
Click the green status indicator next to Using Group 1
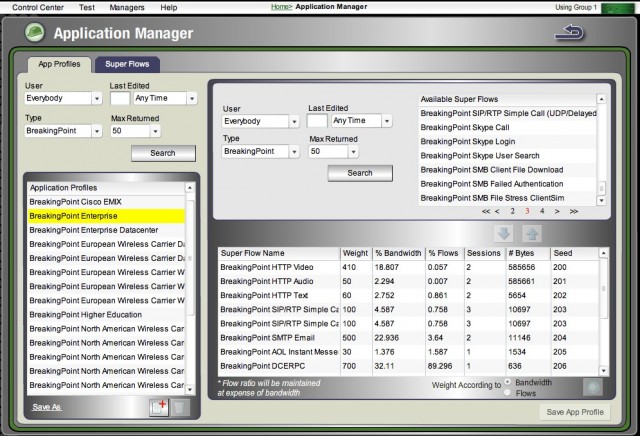pyautogui.click(x=617, y=7)
